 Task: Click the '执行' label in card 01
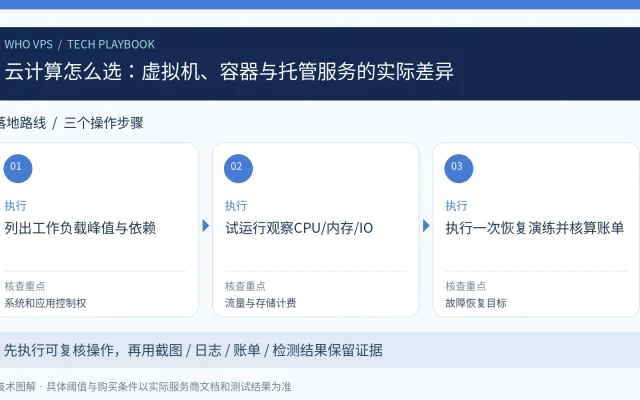pyautogui.click(x=16, y=205)
